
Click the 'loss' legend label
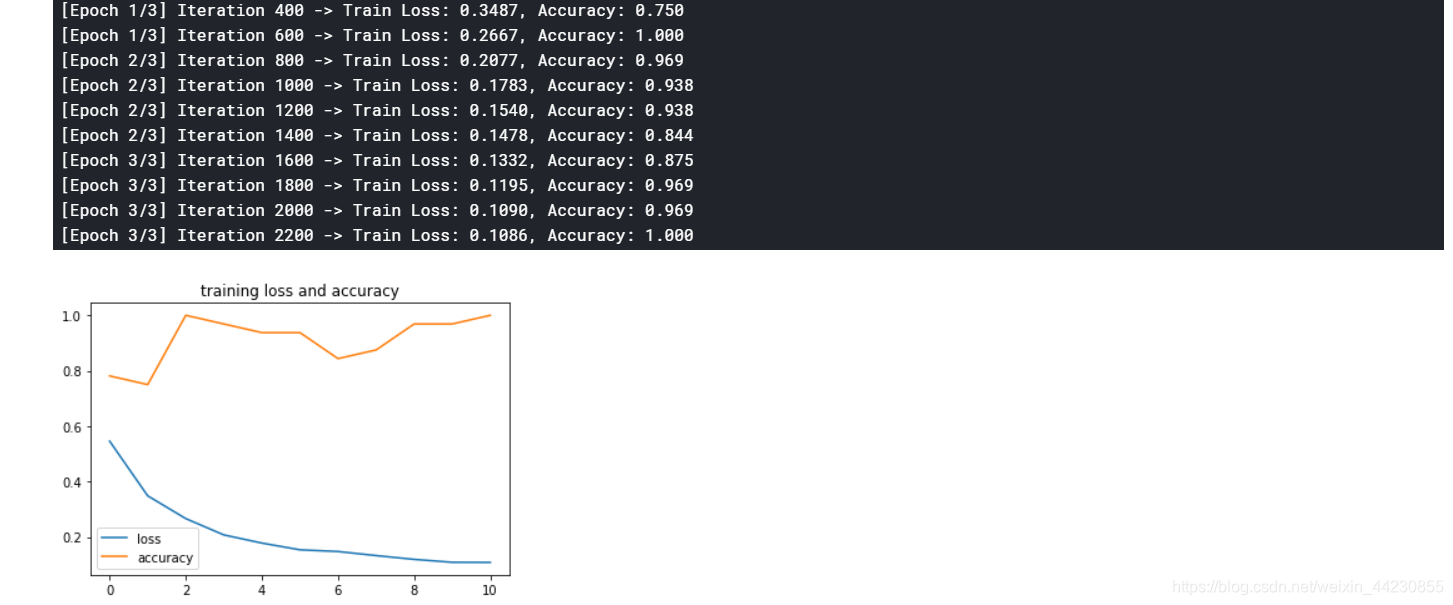[149, 539]
